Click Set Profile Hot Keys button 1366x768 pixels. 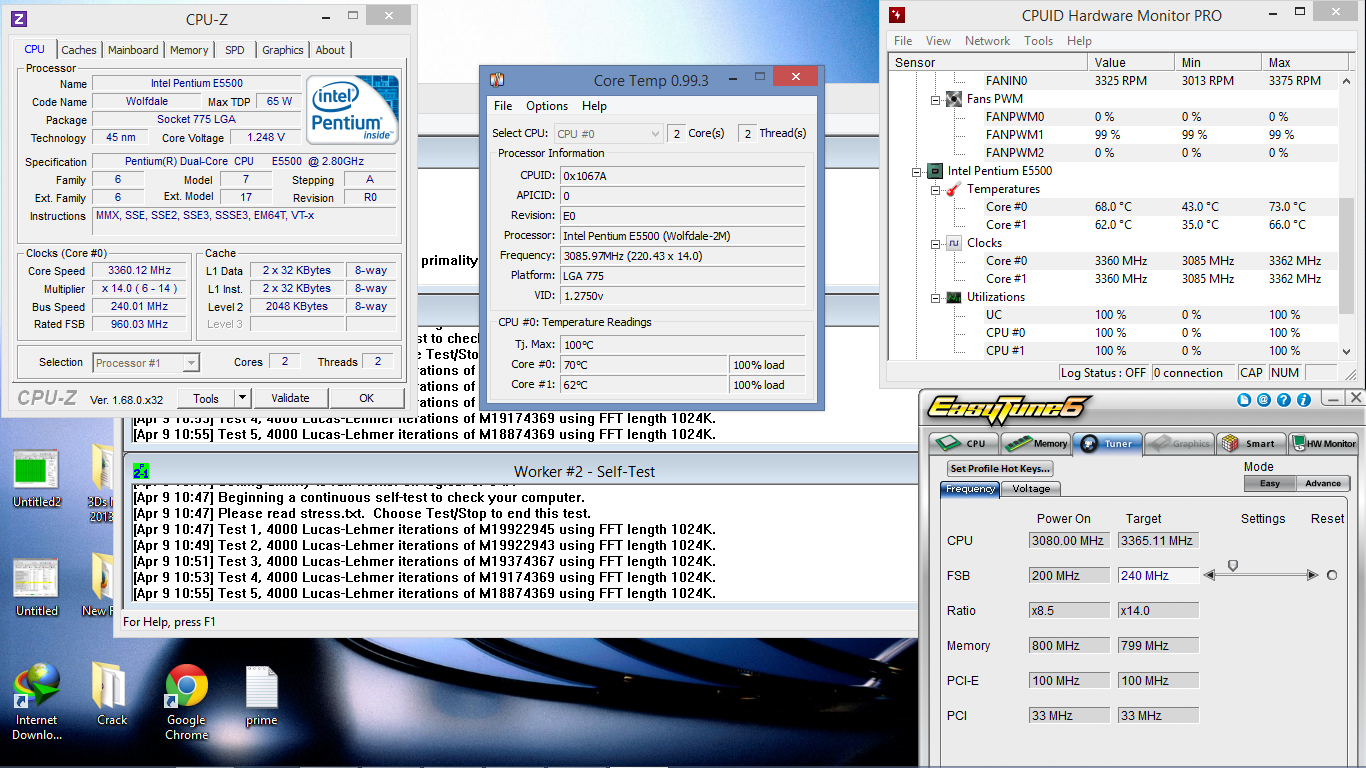(1000, 468)
